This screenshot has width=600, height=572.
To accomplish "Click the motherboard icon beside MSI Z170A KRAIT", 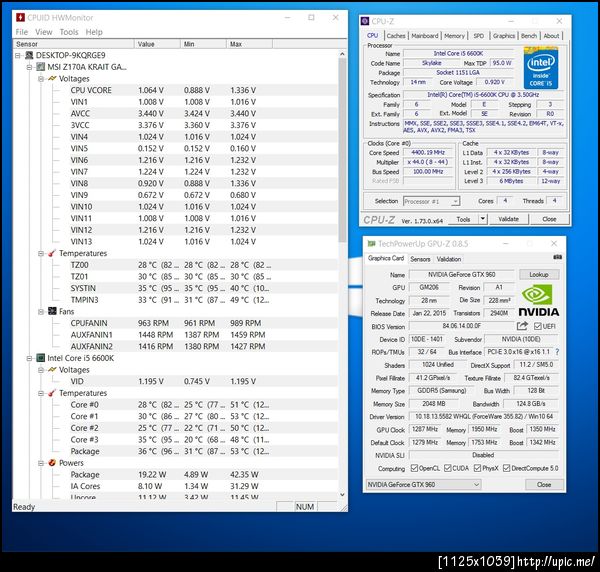I will pos(41,67).
